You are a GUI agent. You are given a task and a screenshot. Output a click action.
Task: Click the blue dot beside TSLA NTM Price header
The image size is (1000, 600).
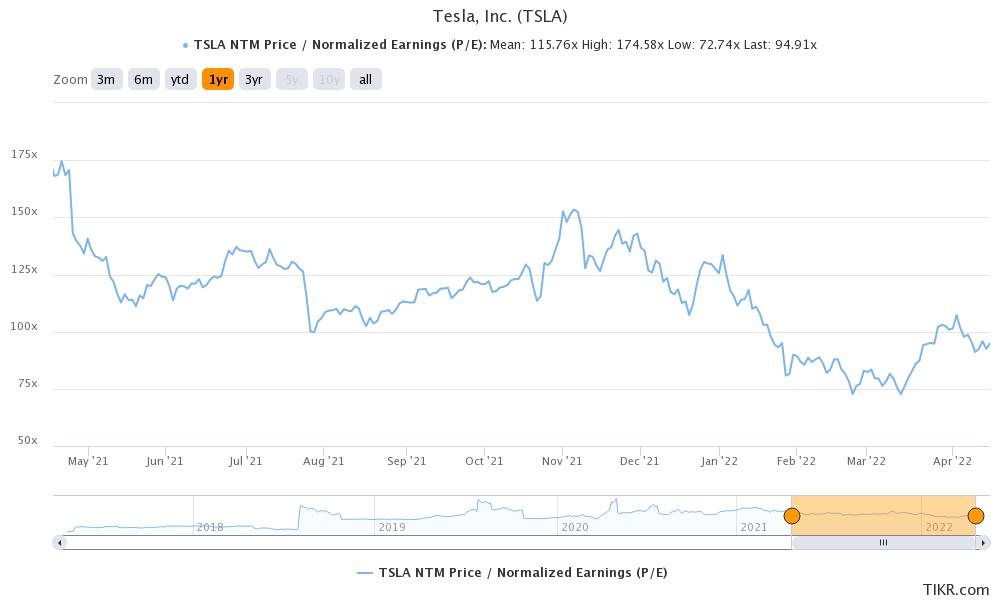[186, 45]
